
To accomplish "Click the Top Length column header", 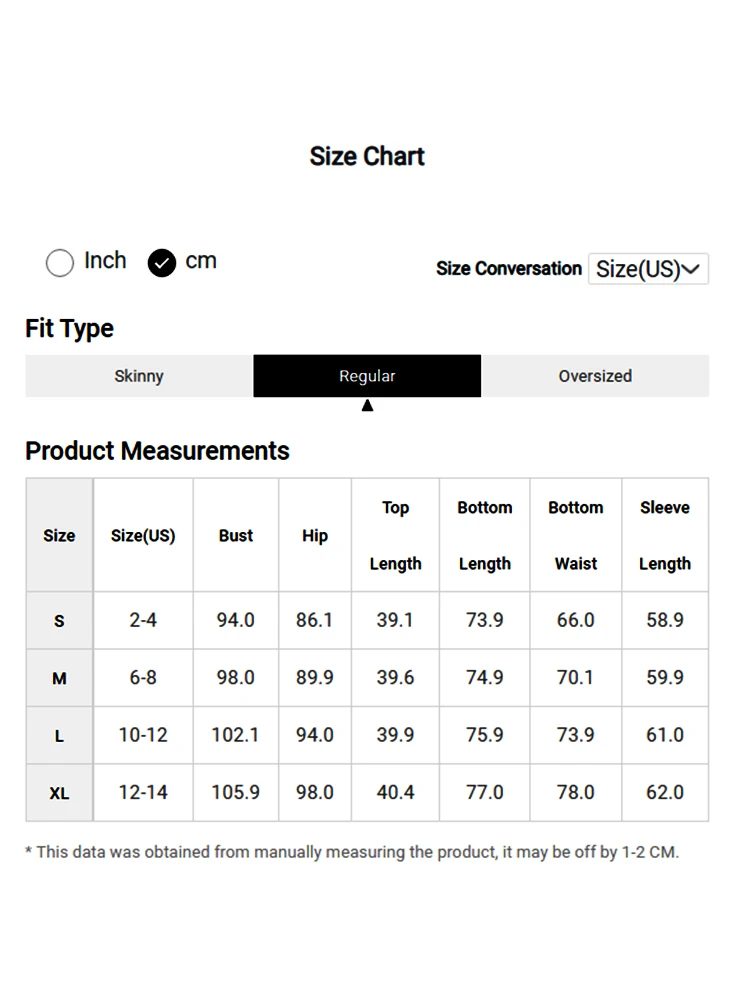I will tap(395, 535).
